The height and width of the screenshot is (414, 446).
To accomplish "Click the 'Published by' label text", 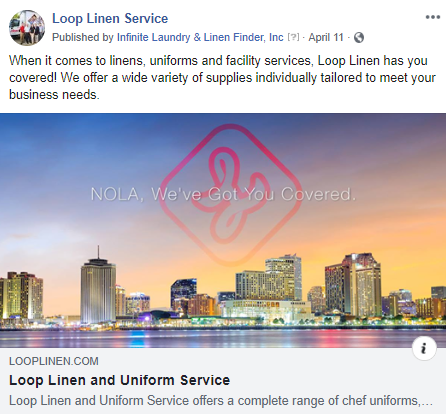I will 83,37.
